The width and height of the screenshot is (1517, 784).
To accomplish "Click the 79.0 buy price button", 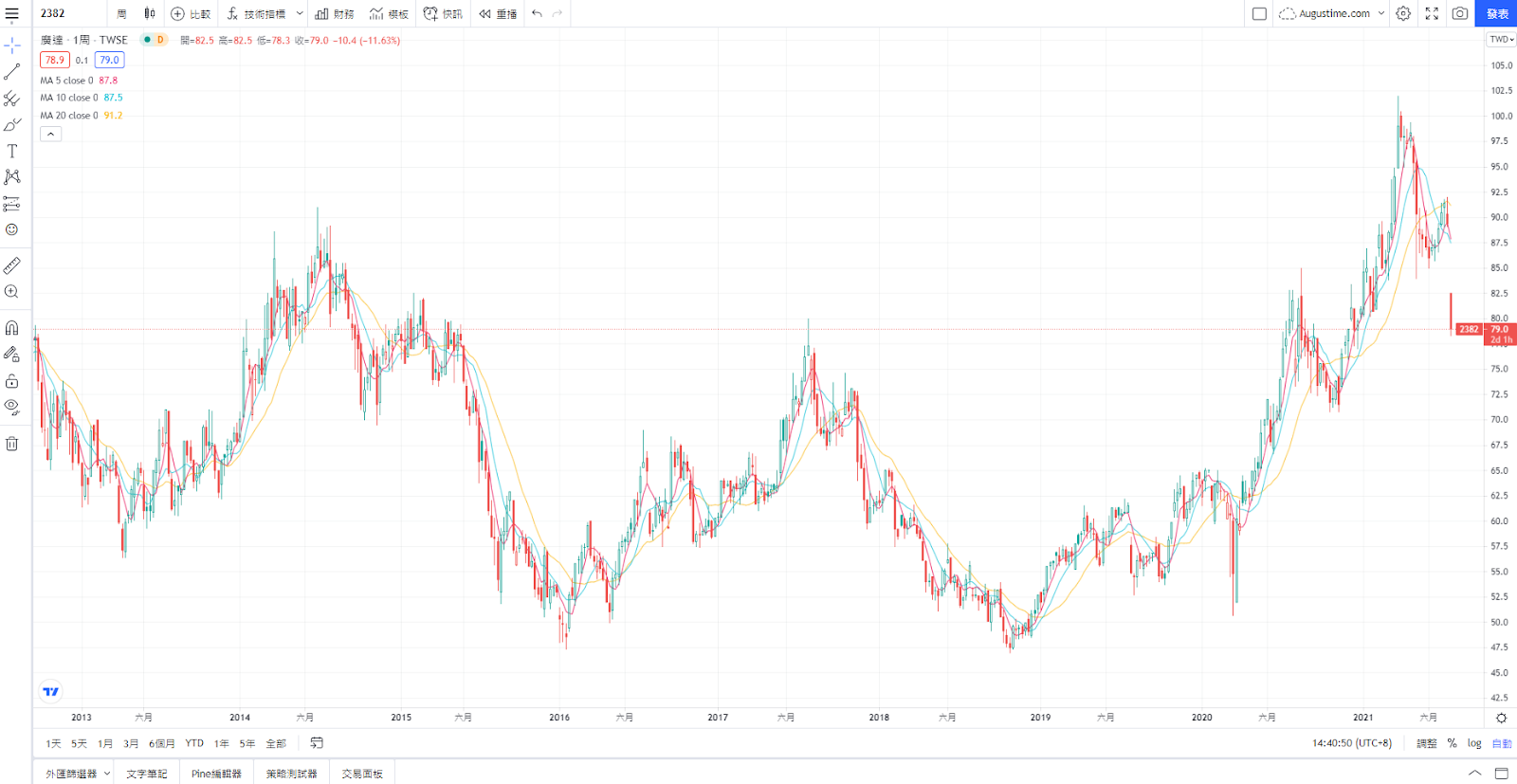I will click(110, 60).
